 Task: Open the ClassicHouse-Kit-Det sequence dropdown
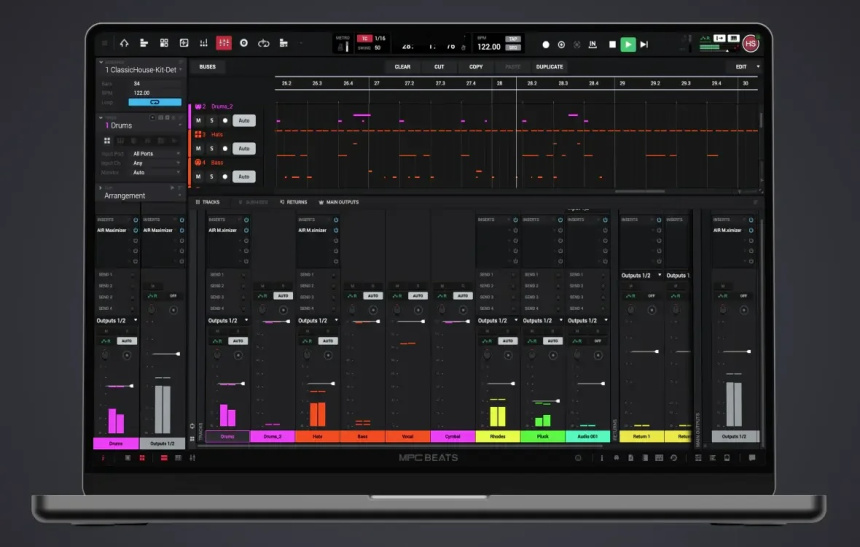point(142,70)
